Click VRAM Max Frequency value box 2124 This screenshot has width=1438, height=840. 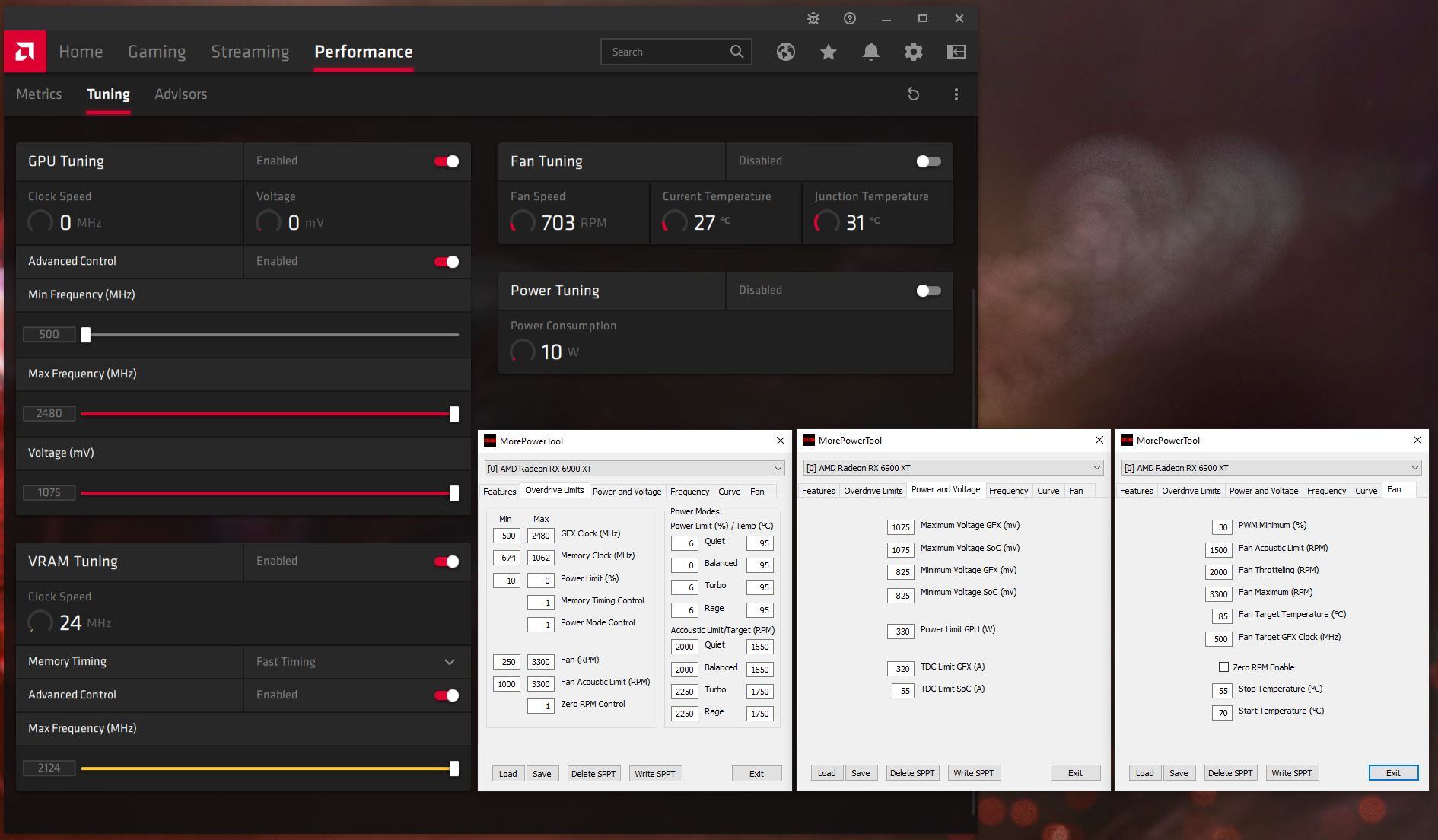(49, 768)
